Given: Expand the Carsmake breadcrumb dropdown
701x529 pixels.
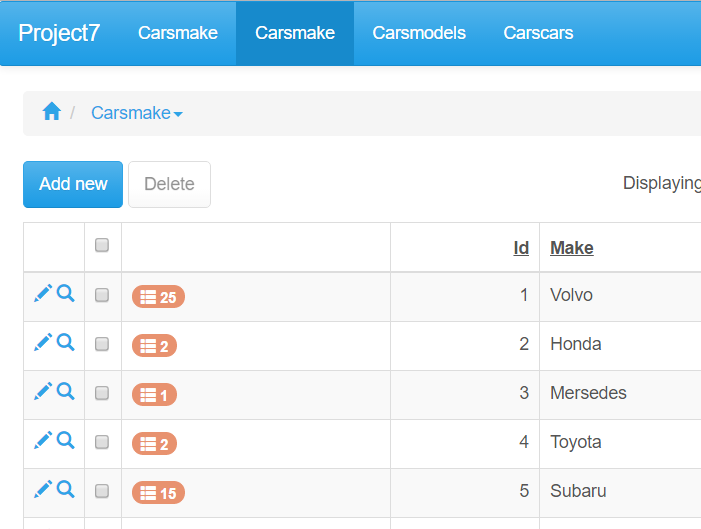Looking at the screenshot, I should pyautogui.click(x=137, y=113).
